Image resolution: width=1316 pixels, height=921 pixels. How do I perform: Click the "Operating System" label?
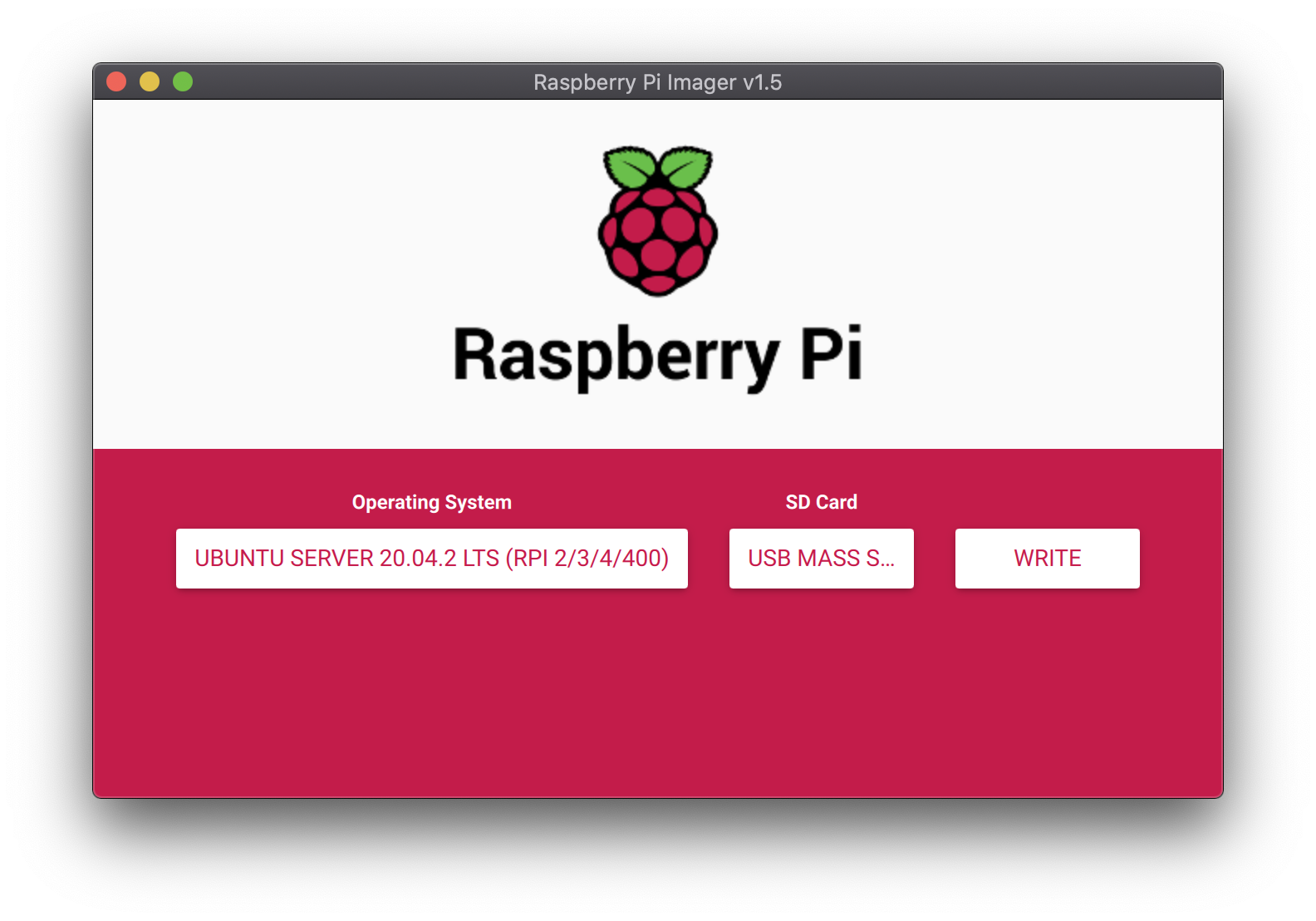(x=431, y=502)
